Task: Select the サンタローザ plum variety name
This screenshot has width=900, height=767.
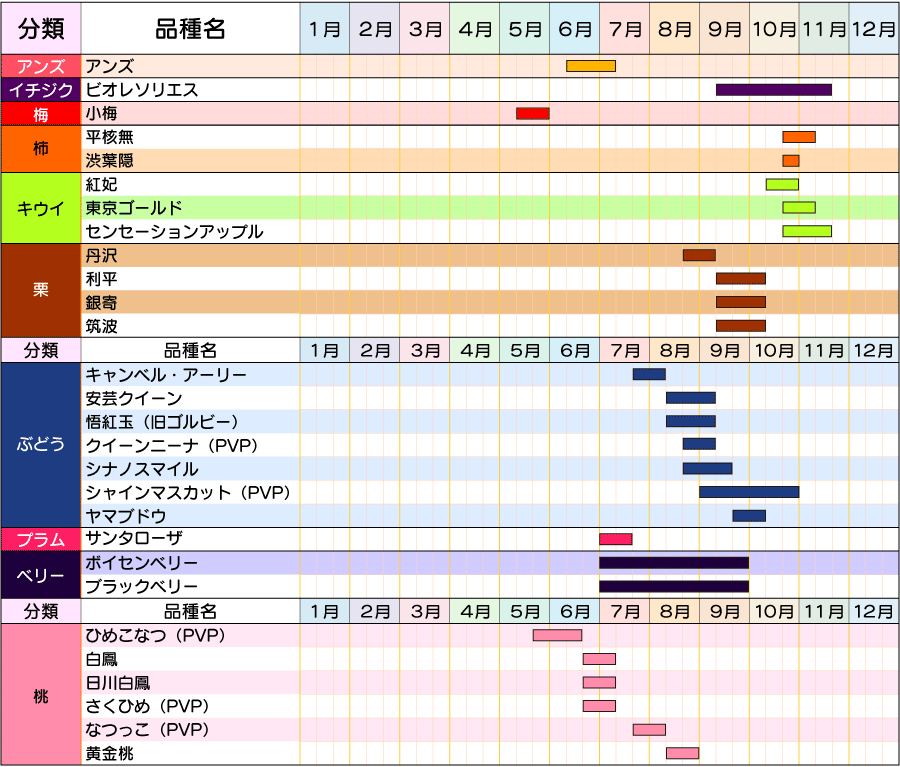Action: [134, 538]
